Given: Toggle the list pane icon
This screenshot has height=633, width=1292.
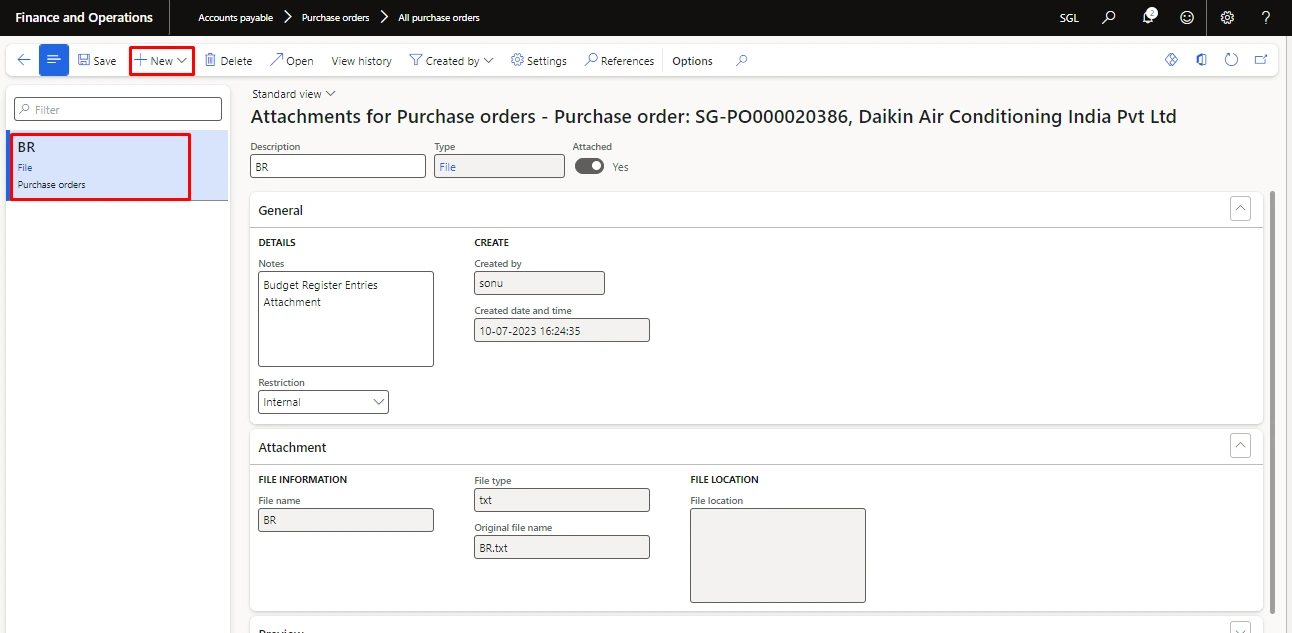Looking at the screenshot, I should click(54, 60).
